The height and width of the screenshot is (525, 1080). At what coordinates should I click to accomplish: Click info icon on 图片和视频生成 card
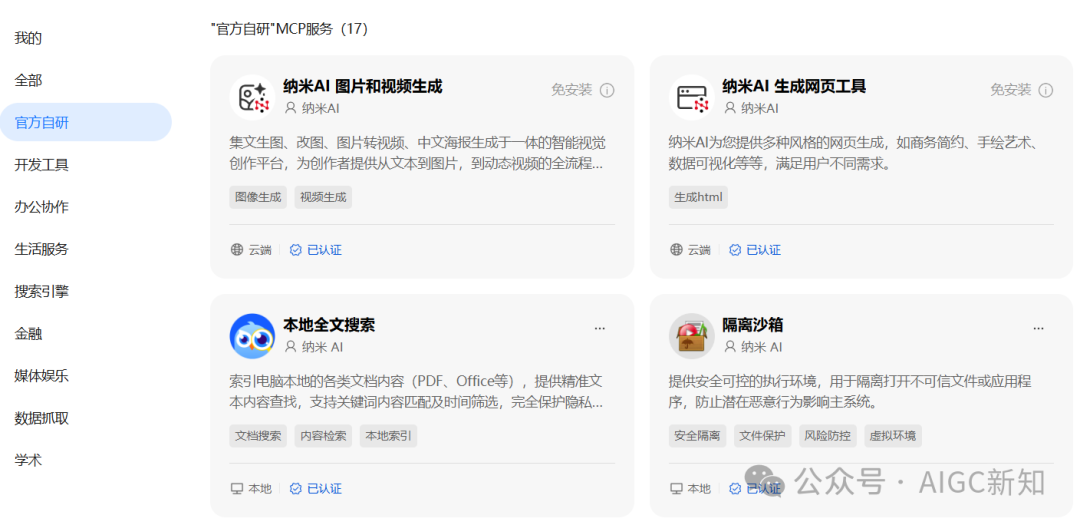(x=607, y=90)
